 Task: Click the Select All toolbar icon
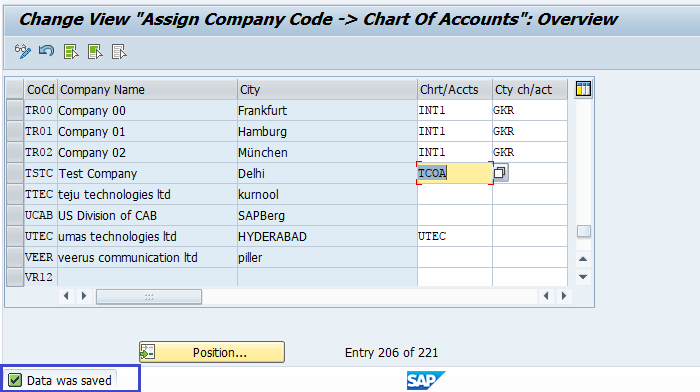click(x=71, y=51)
